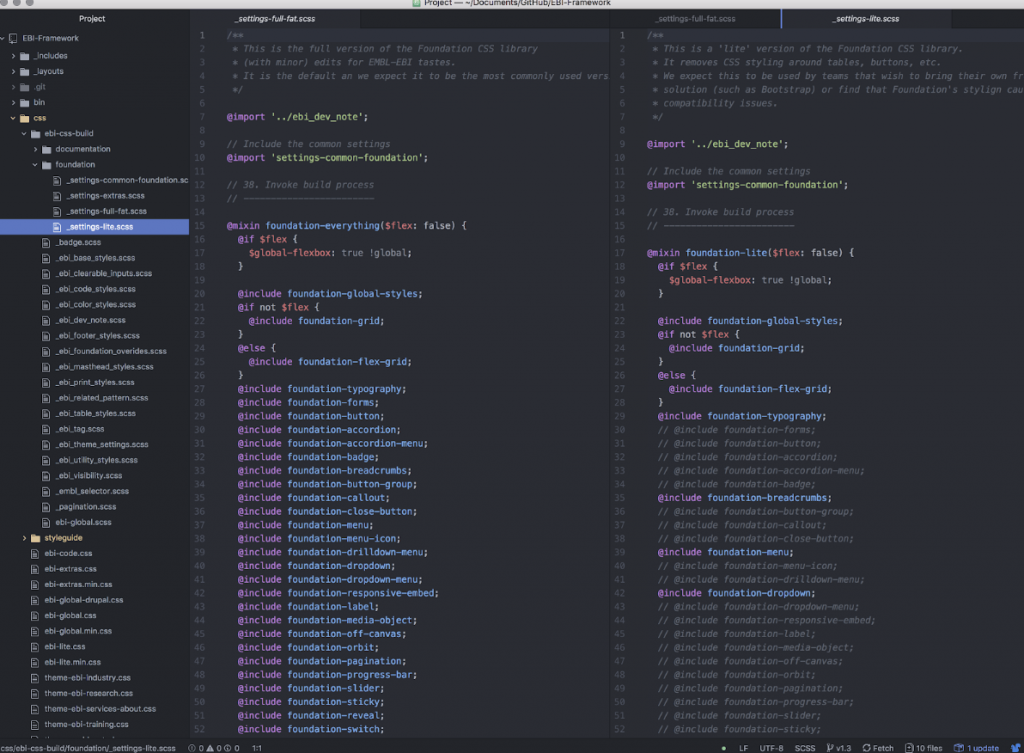Image resolution: width=1024 pixels, height=753 pixels.
Task: Click the 1 update package notice
Action: [976, 748]
